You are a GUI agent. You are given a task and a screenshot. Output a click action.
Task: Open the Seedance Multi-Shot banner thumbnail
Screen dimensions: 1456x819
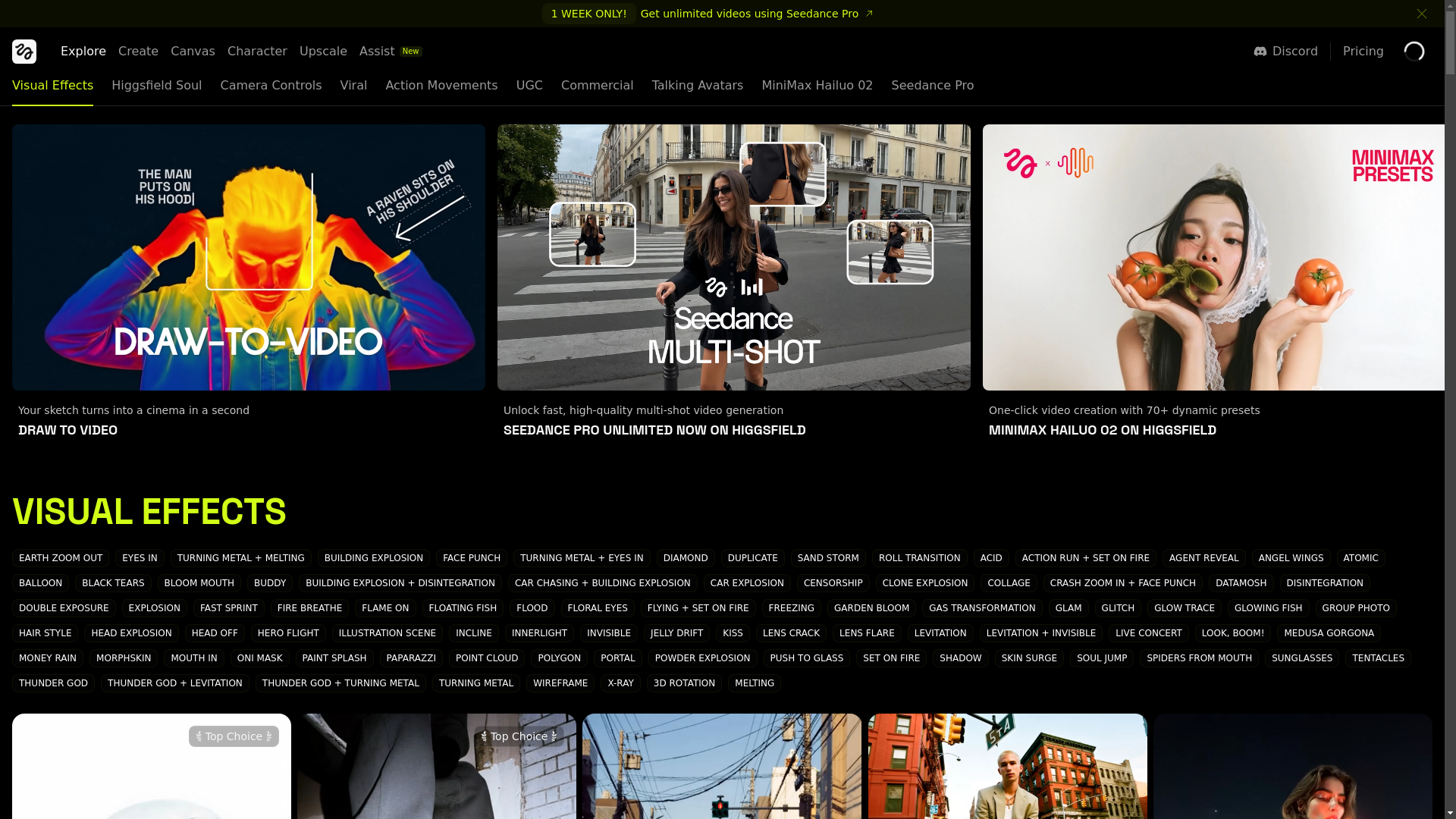(x=734, y=257)
